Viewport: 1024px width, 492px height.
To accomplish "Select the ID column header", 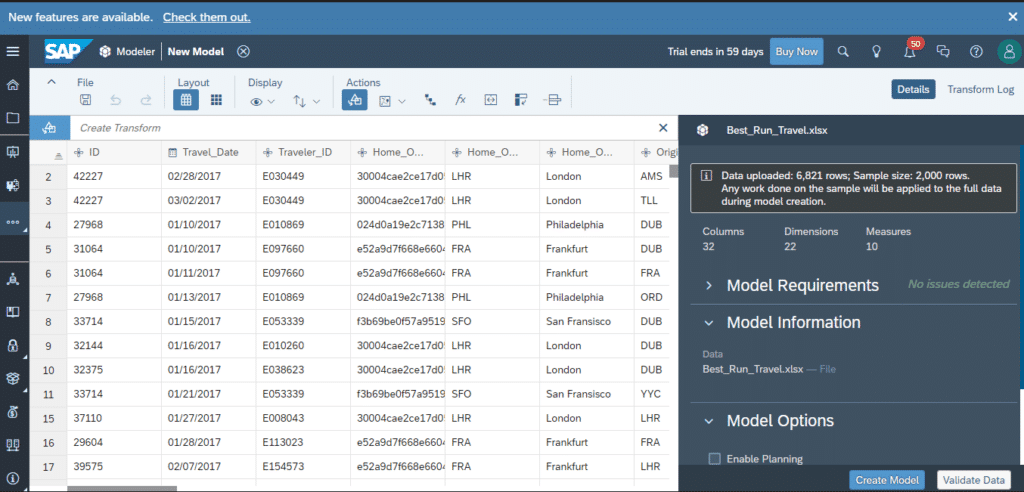I will pos(114,152).
